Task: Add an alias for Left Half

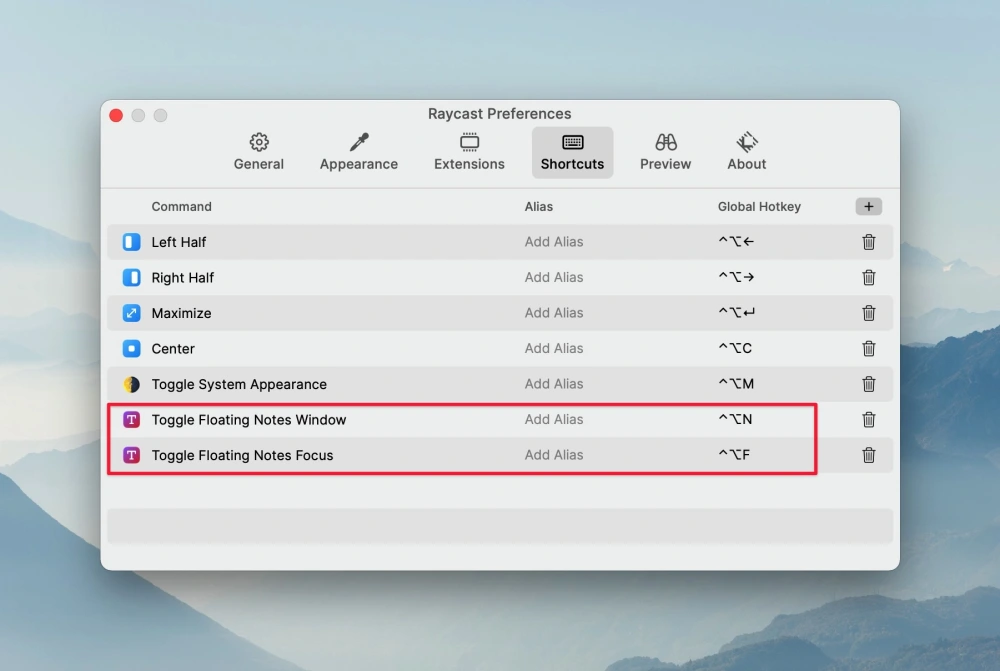Action: click(x=554, y=242)
